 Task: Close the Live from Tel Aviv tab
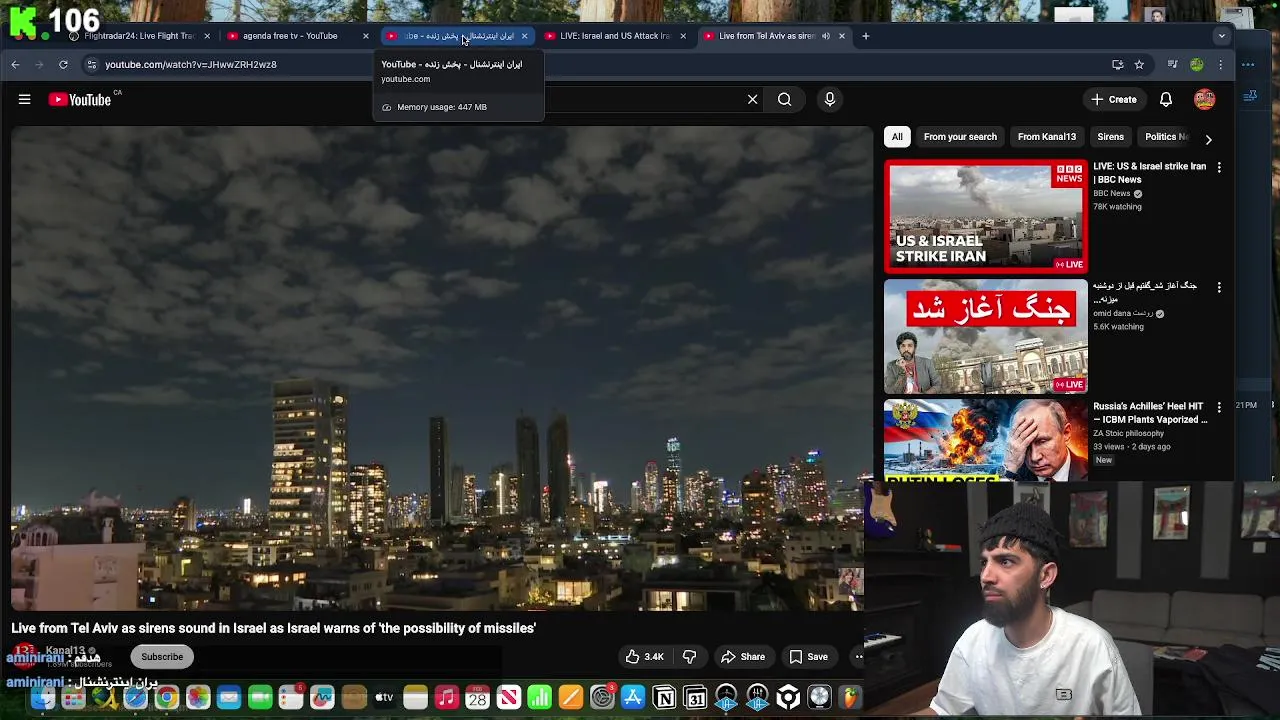coord(841,36)
